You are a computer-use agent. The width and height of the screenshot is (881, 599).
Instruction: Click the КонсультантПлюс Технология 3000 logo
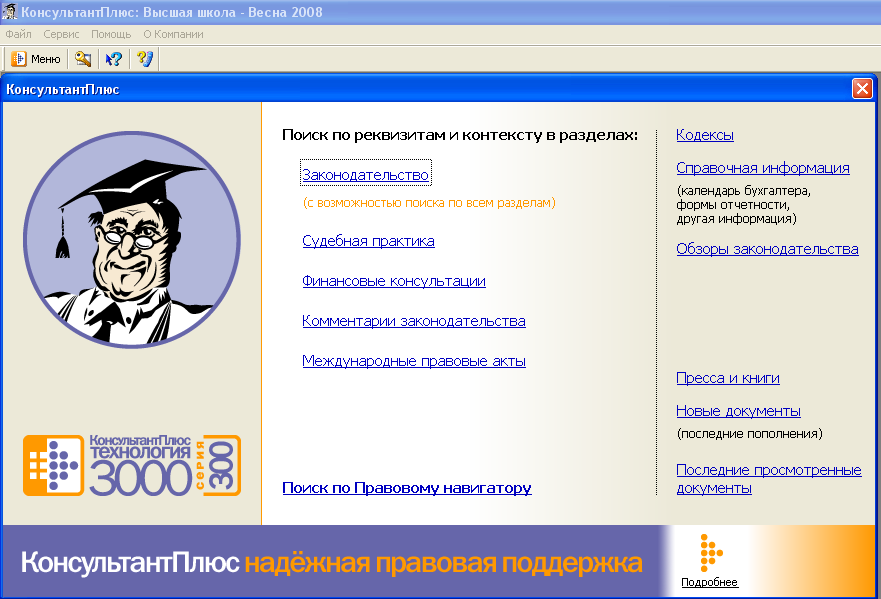[132, 465]
